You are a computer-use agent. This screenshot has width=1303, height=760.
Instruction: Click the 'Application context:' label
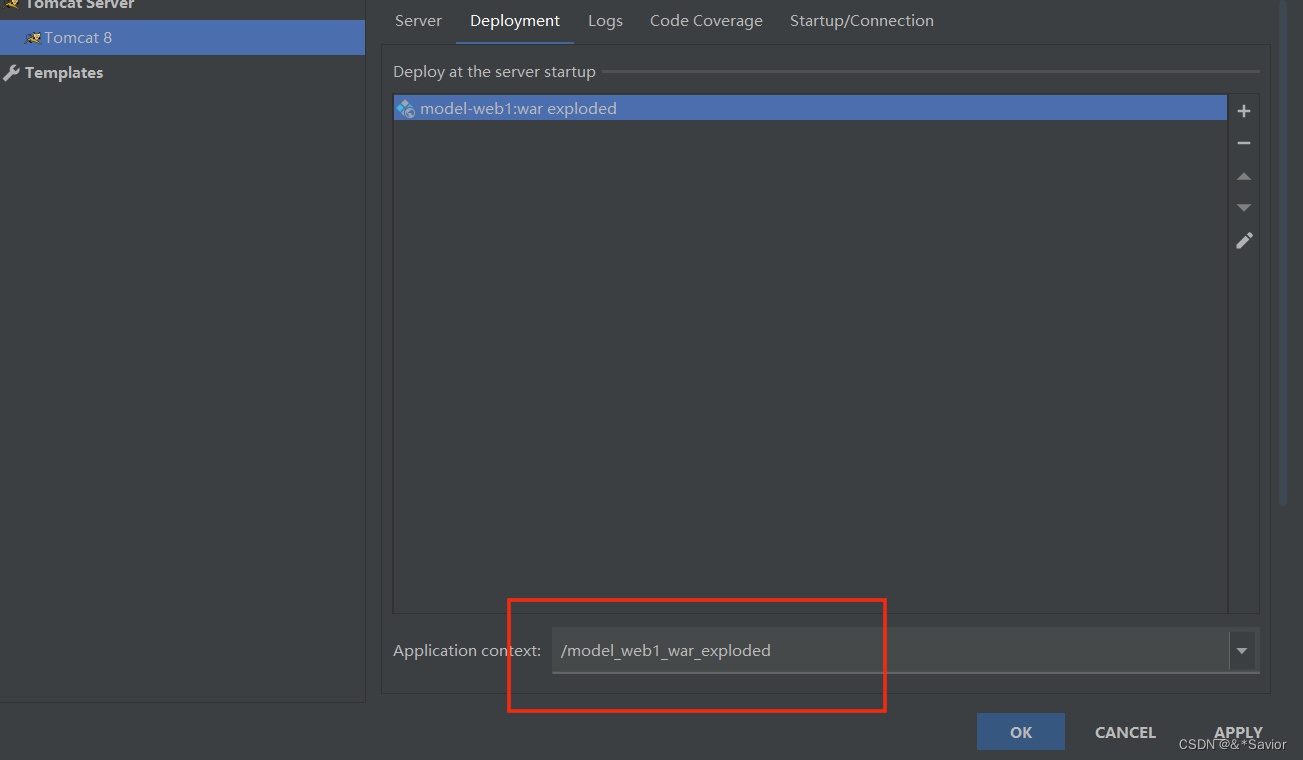tap(467, 651)
